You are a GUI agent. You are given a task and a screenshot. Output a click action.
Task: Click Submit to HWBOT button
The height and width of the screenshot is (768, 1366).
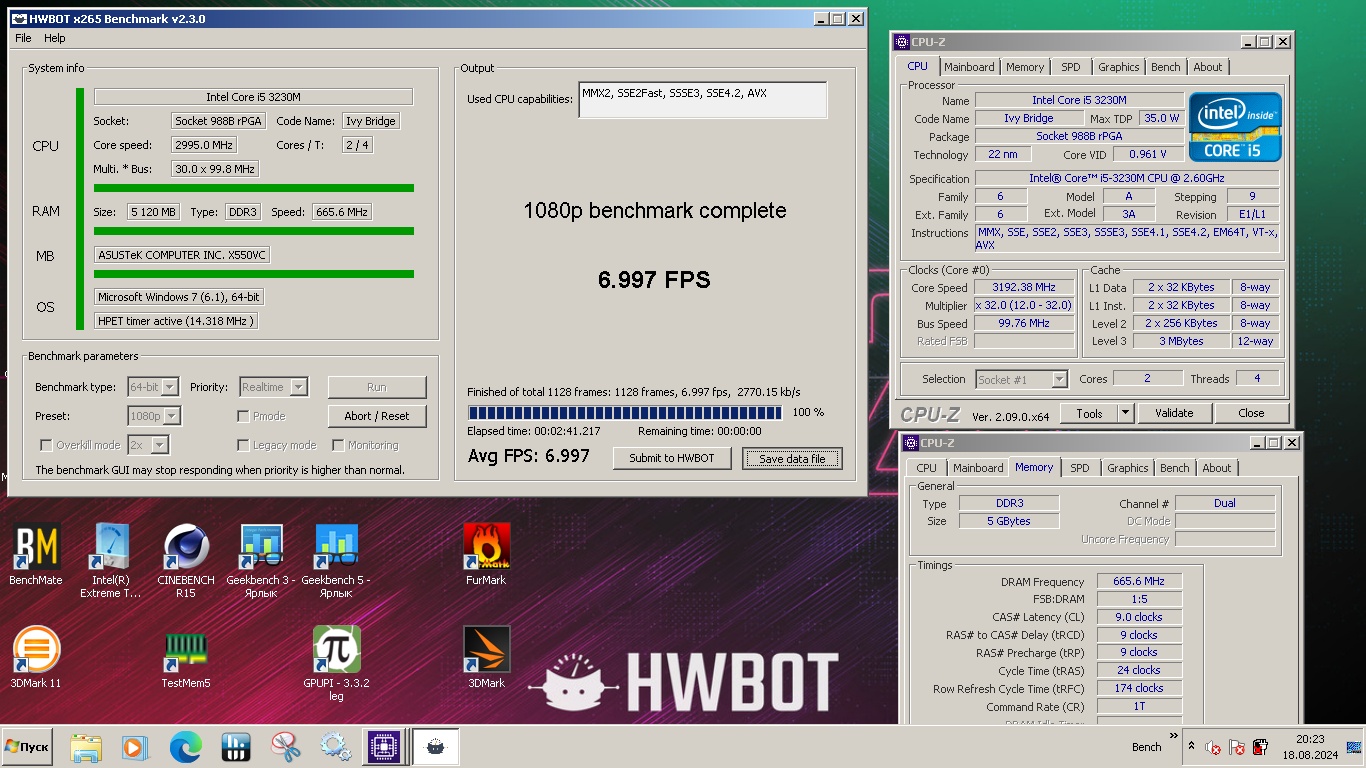(672, 458)
